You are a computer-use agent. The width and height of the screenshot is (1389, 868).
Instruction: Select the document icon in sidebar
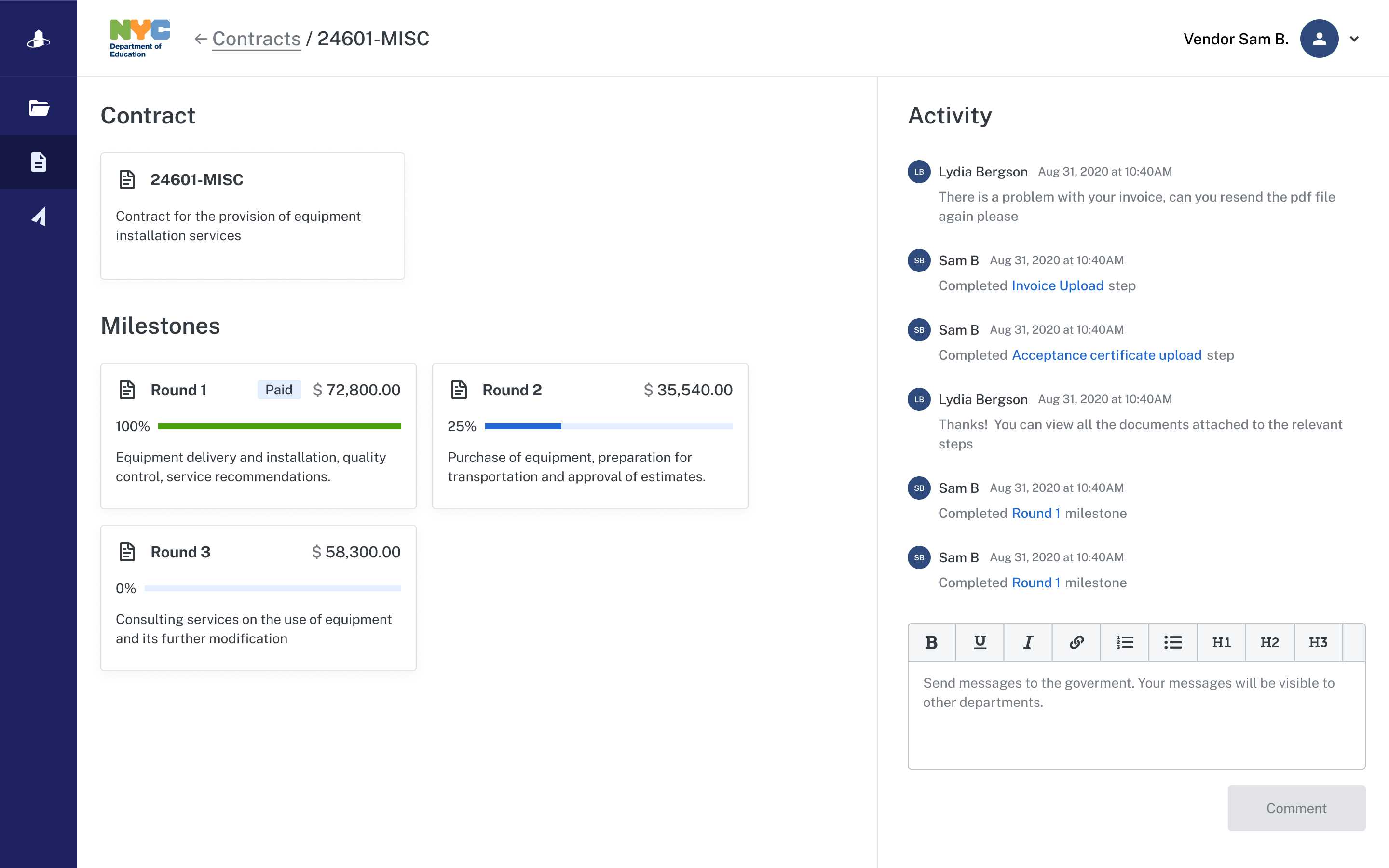tap(39, 162)
